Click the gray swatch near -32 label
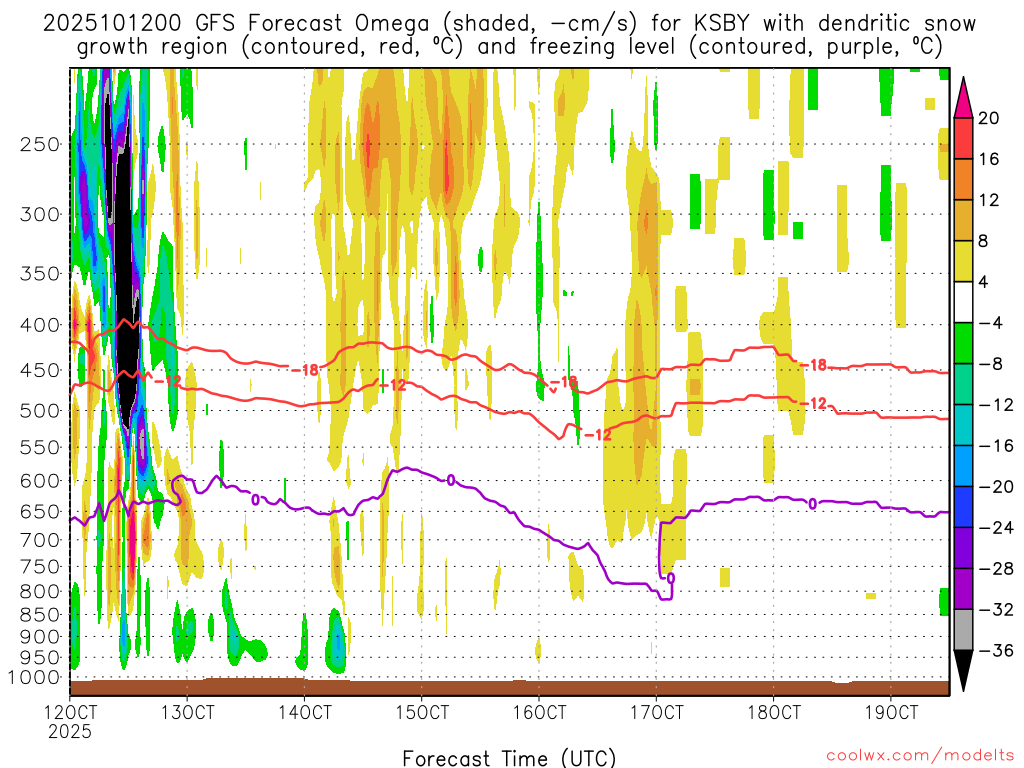 (963, 630)
